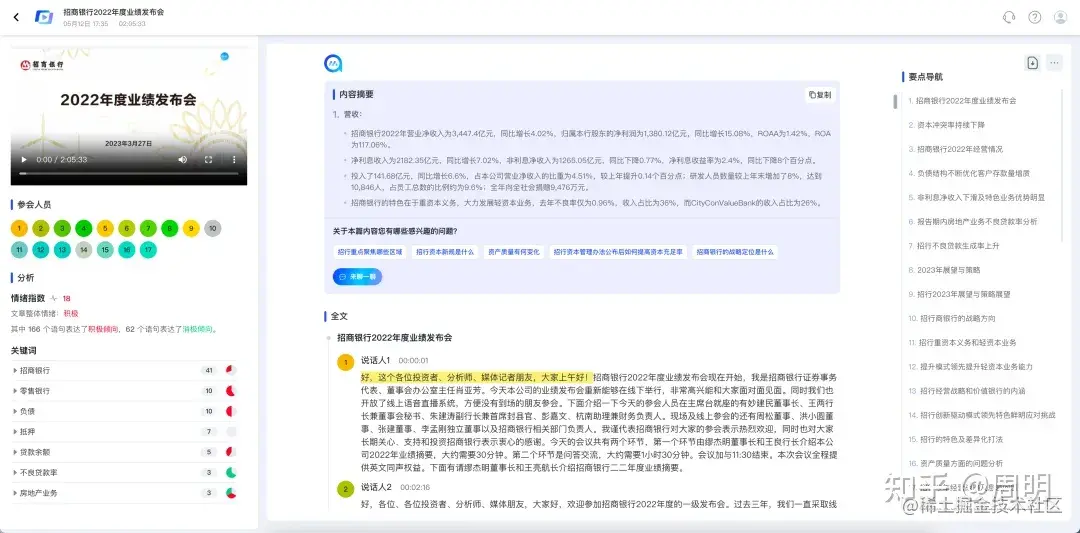Screen dimensions: 1080x533
Task: Ask suggested question 招商银行的战略定位是什么
Action: click(735, 252)
